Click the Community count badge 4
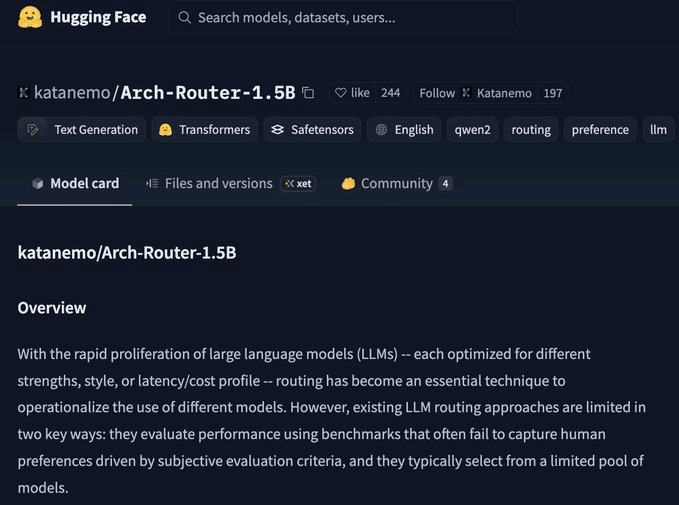679x505 pixels. click(445, 184)
